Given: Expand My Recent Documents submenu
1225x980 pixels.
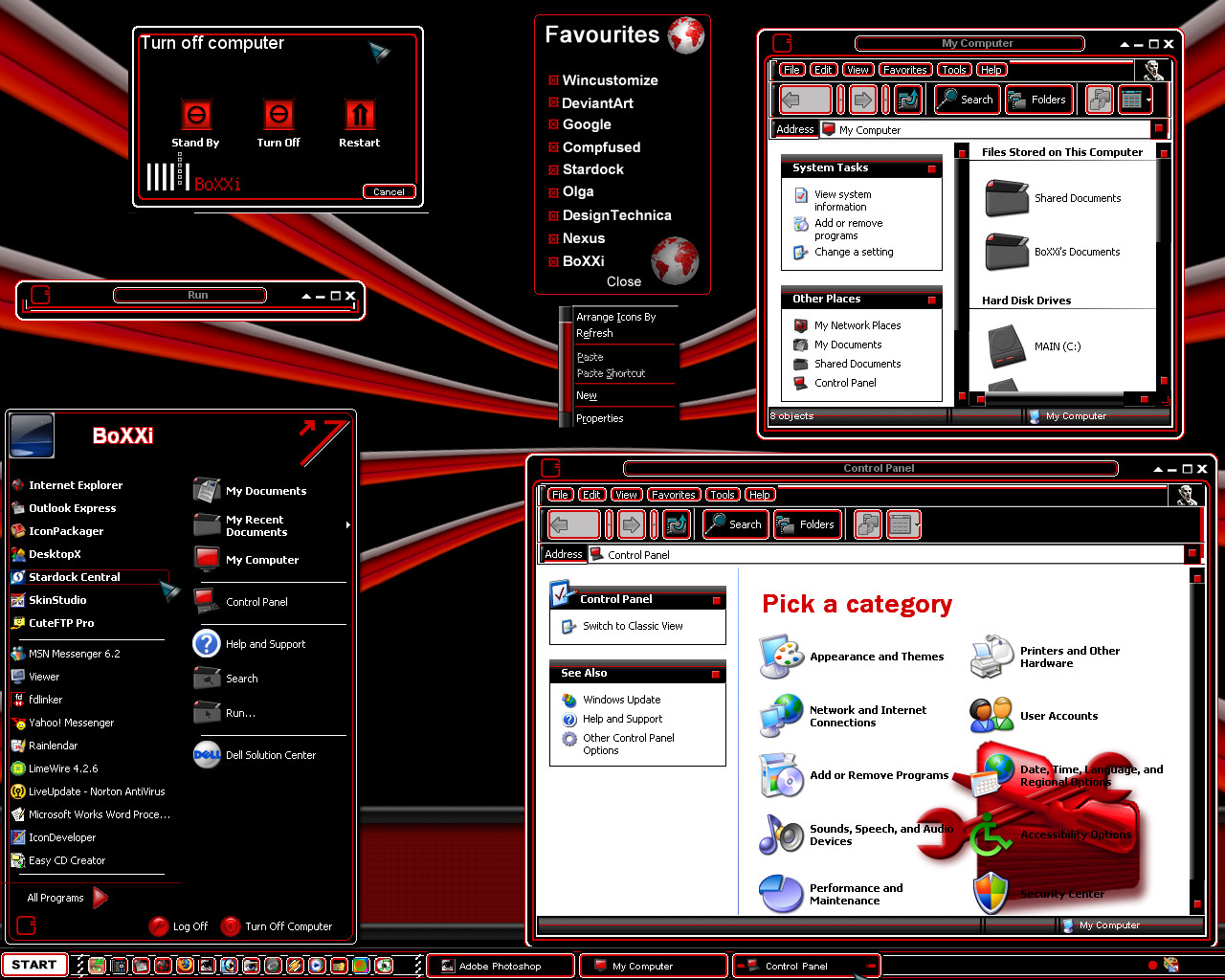Looking at the screenshot, I should tap(347, 525).
